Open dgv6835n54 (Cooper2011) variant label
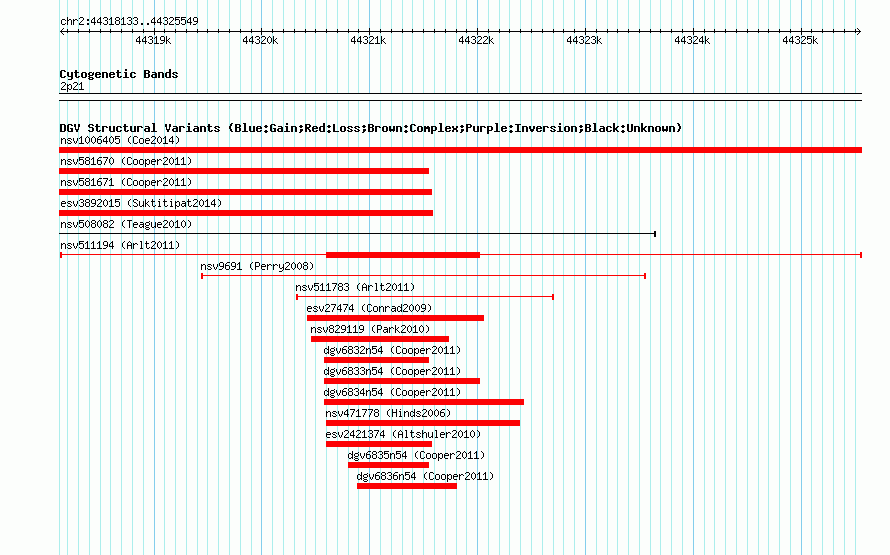The width and height of the screenshot is (890, 555). (416, 455)
